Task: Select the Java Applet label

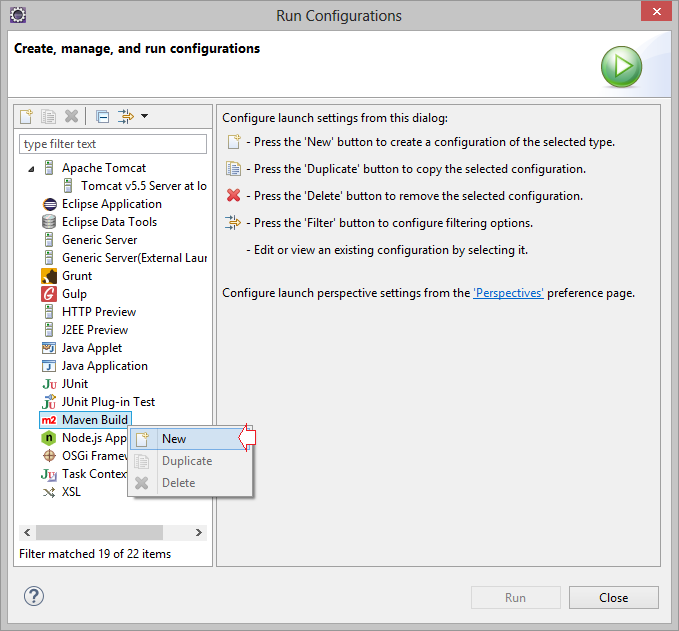Action: point(92,348)
